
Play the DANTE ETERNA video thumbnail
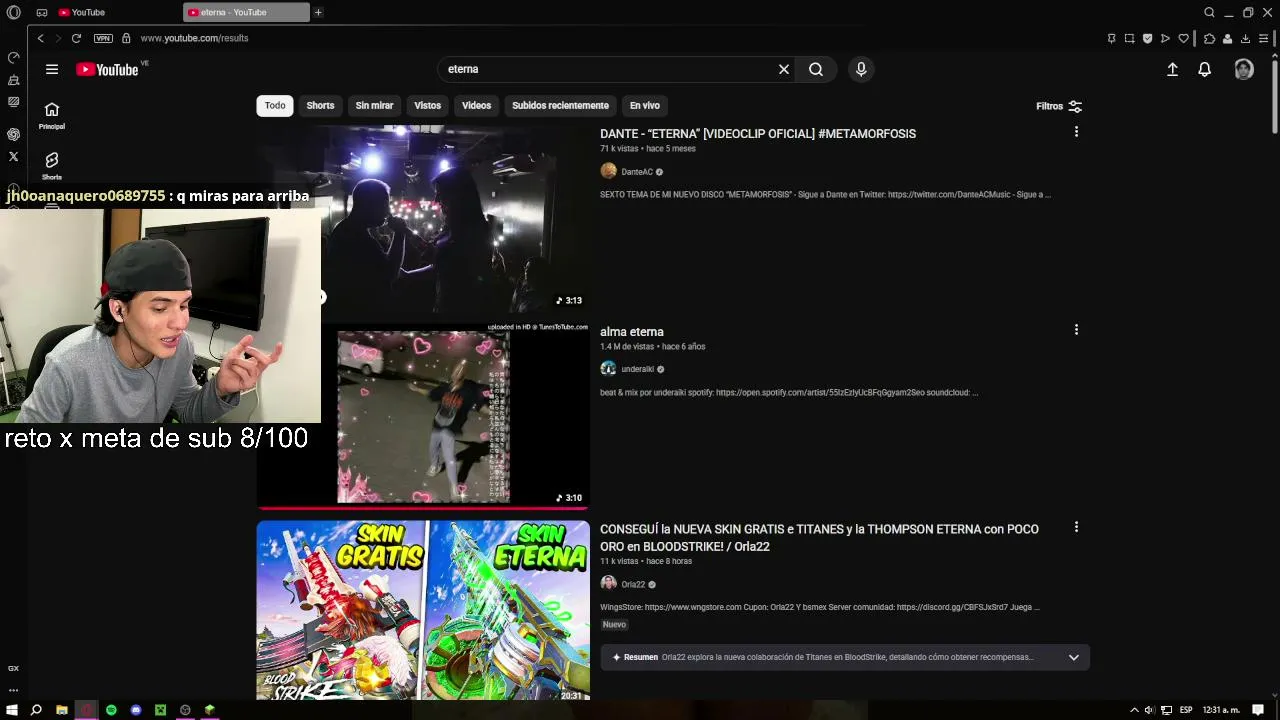[x=455, y=219]
